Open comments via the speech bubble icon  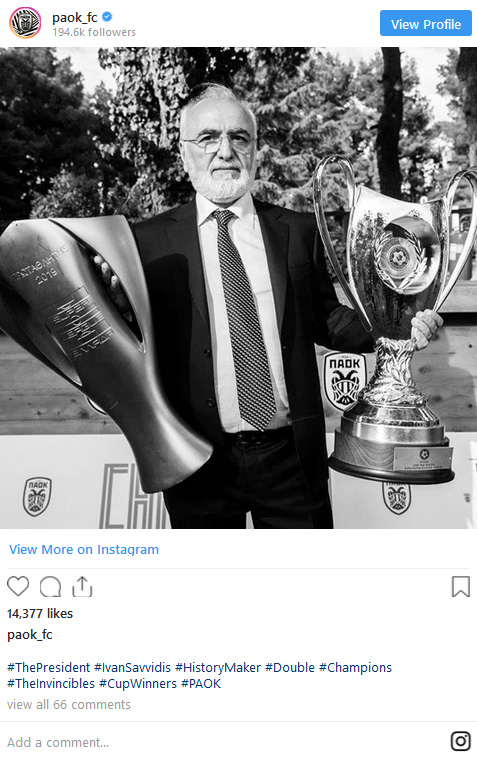50,587
